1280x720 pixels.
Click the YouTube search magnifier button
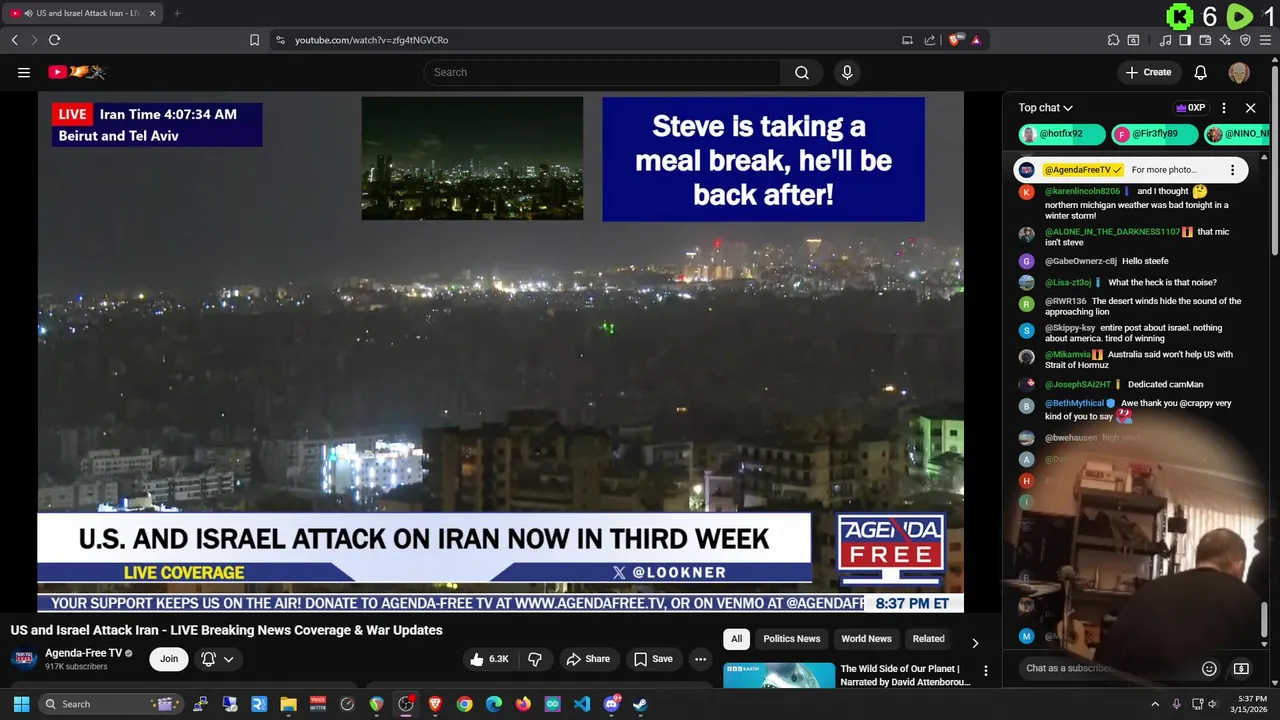pos(802,72)
